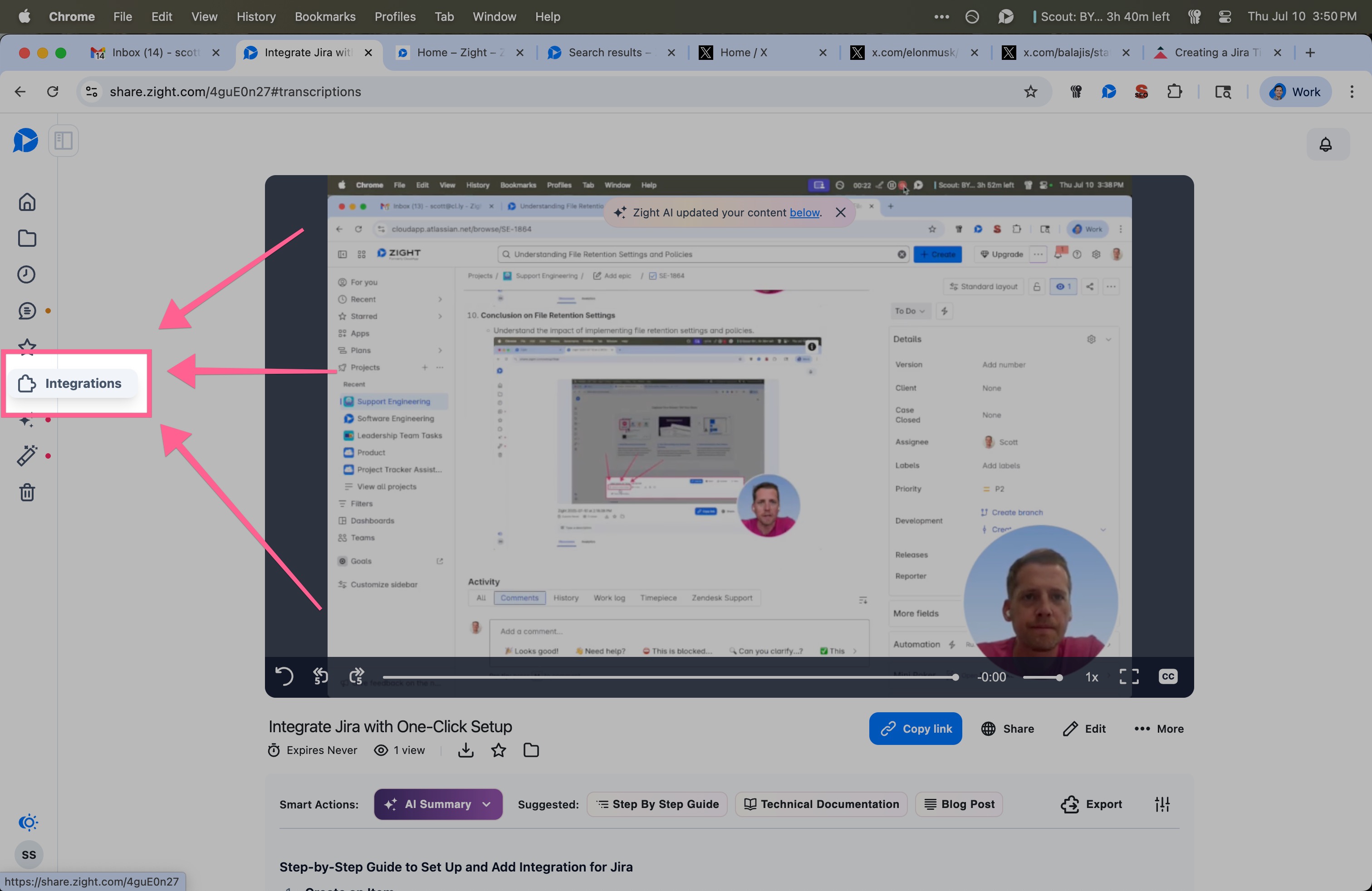Skip backward in the video
Viewport: 1372px width, 891px height.
tap(320, 676)
